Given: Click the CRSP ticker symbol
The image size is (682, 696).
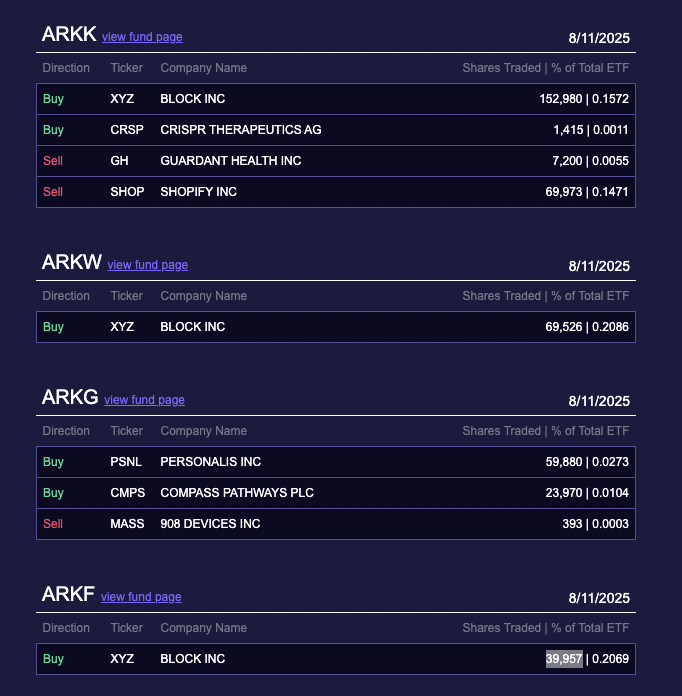Looking at the screenshot, I should pos(126,130).
